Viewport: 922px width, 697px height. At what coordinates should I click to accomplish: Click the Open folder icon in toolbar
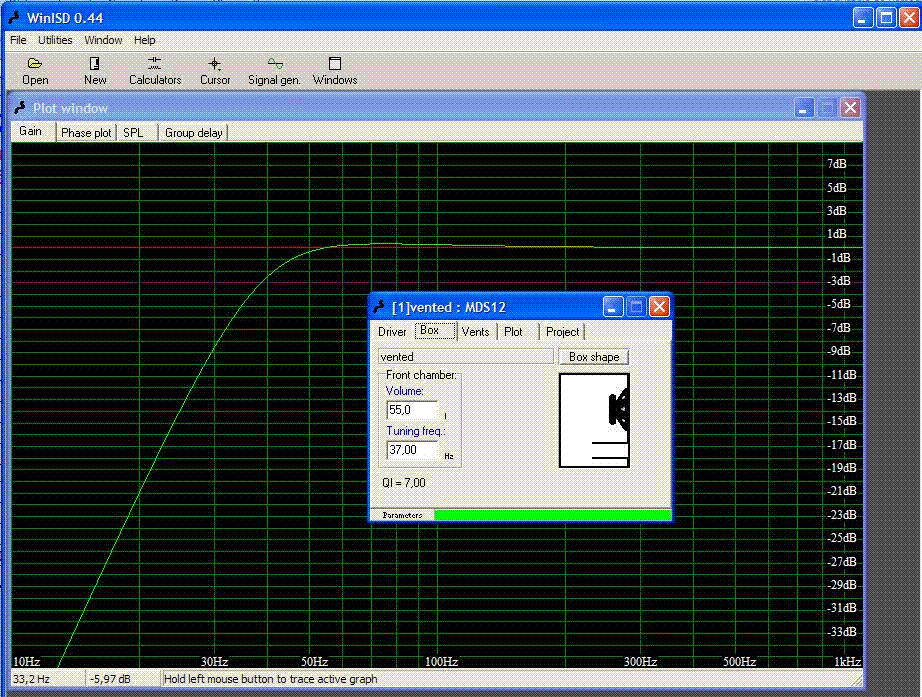tap(35, 64)
